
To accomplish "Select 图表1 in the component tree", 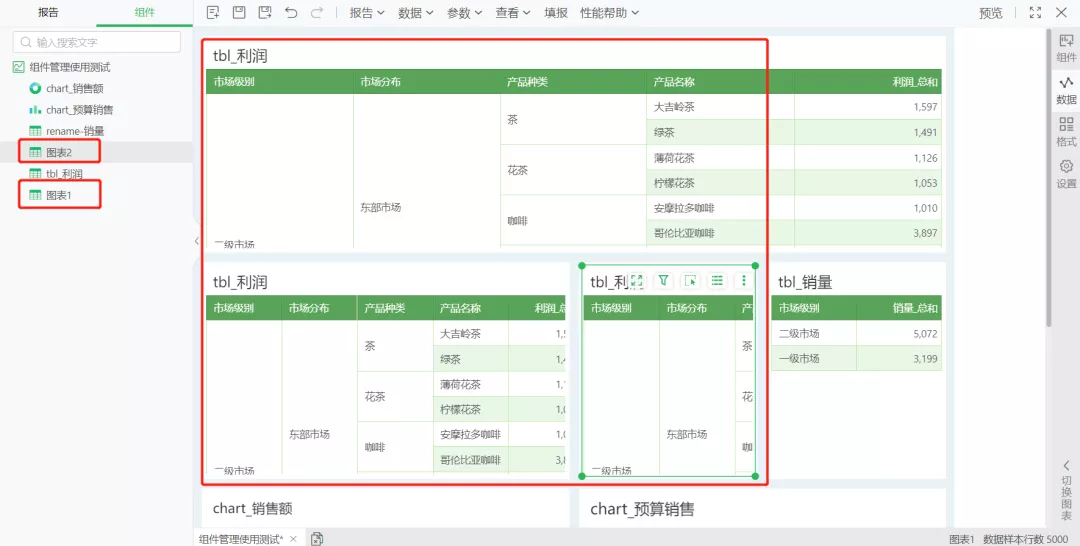I will tap(59, 195).
